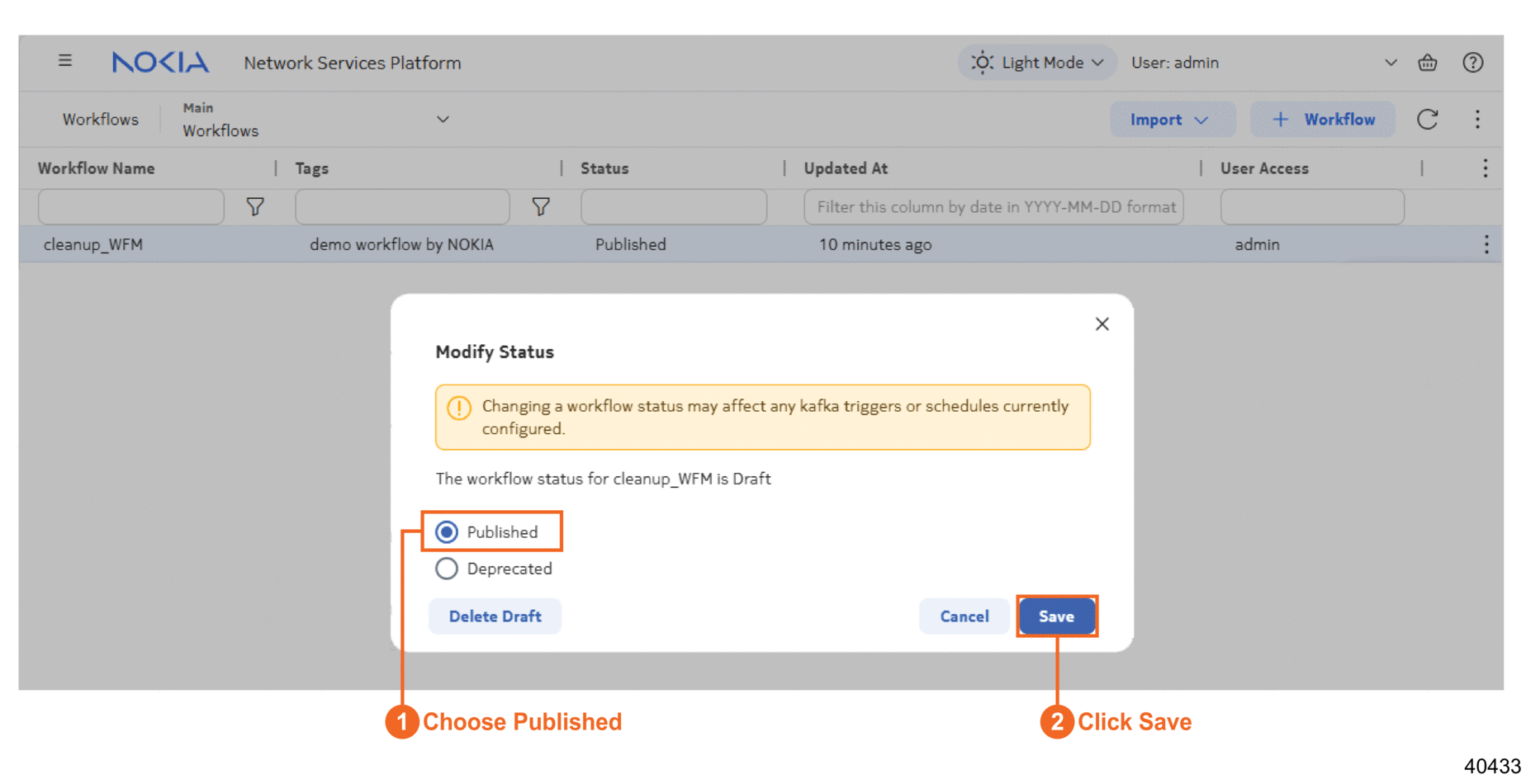Open the basket icon in header
The image size is (1526, 784).
1427,63
